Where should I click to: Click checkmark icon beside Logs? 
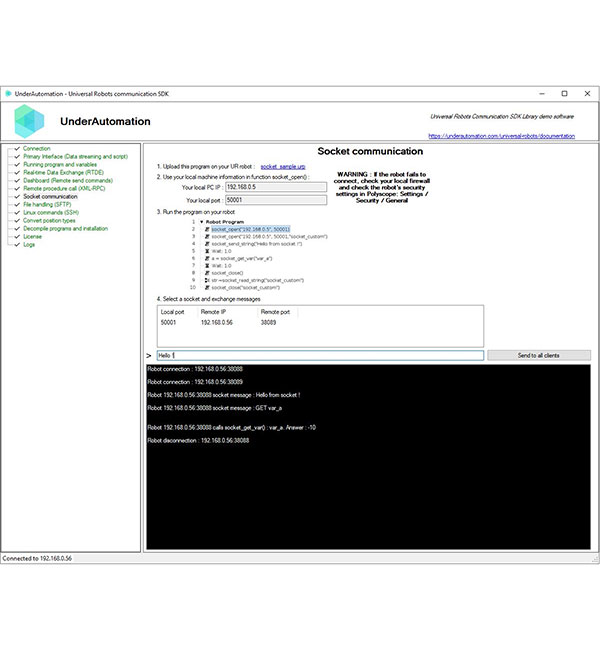point(17,245)
